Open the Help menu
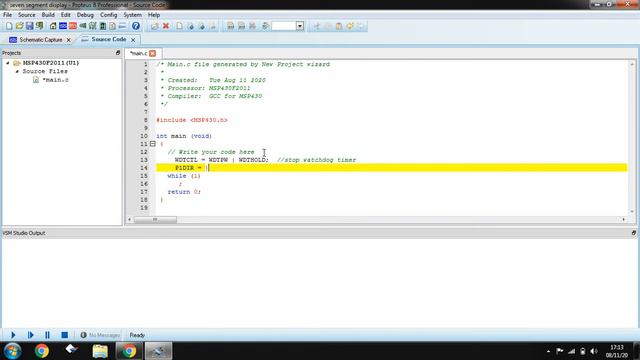Screen dimensions: 640x360 coord(153,15)
